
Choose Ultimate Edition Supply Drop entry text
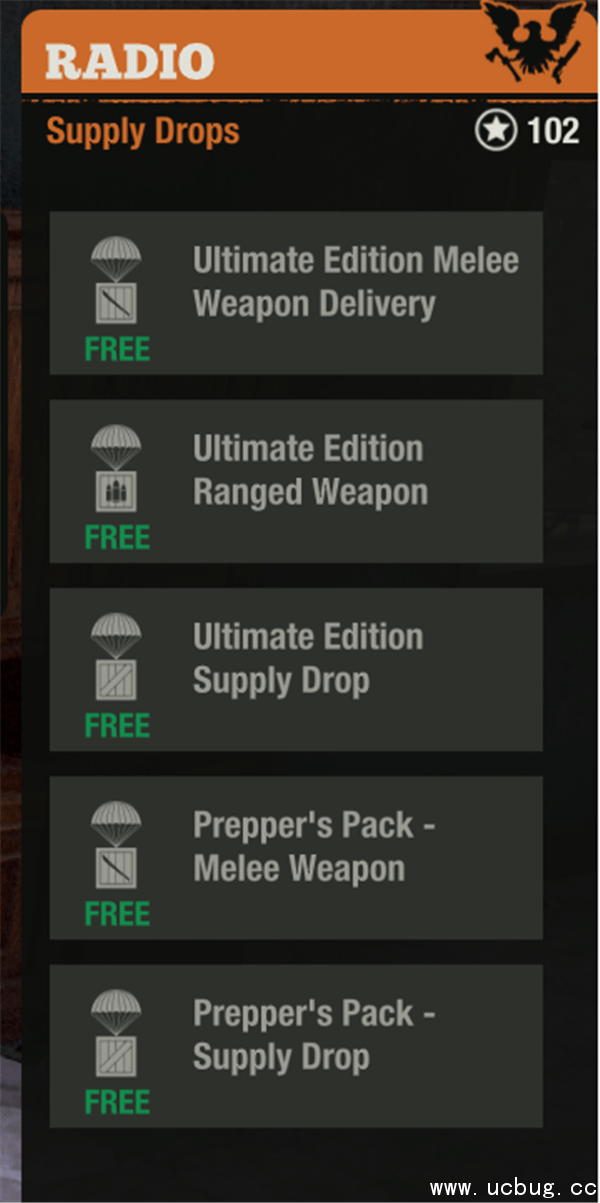[308, 658]
